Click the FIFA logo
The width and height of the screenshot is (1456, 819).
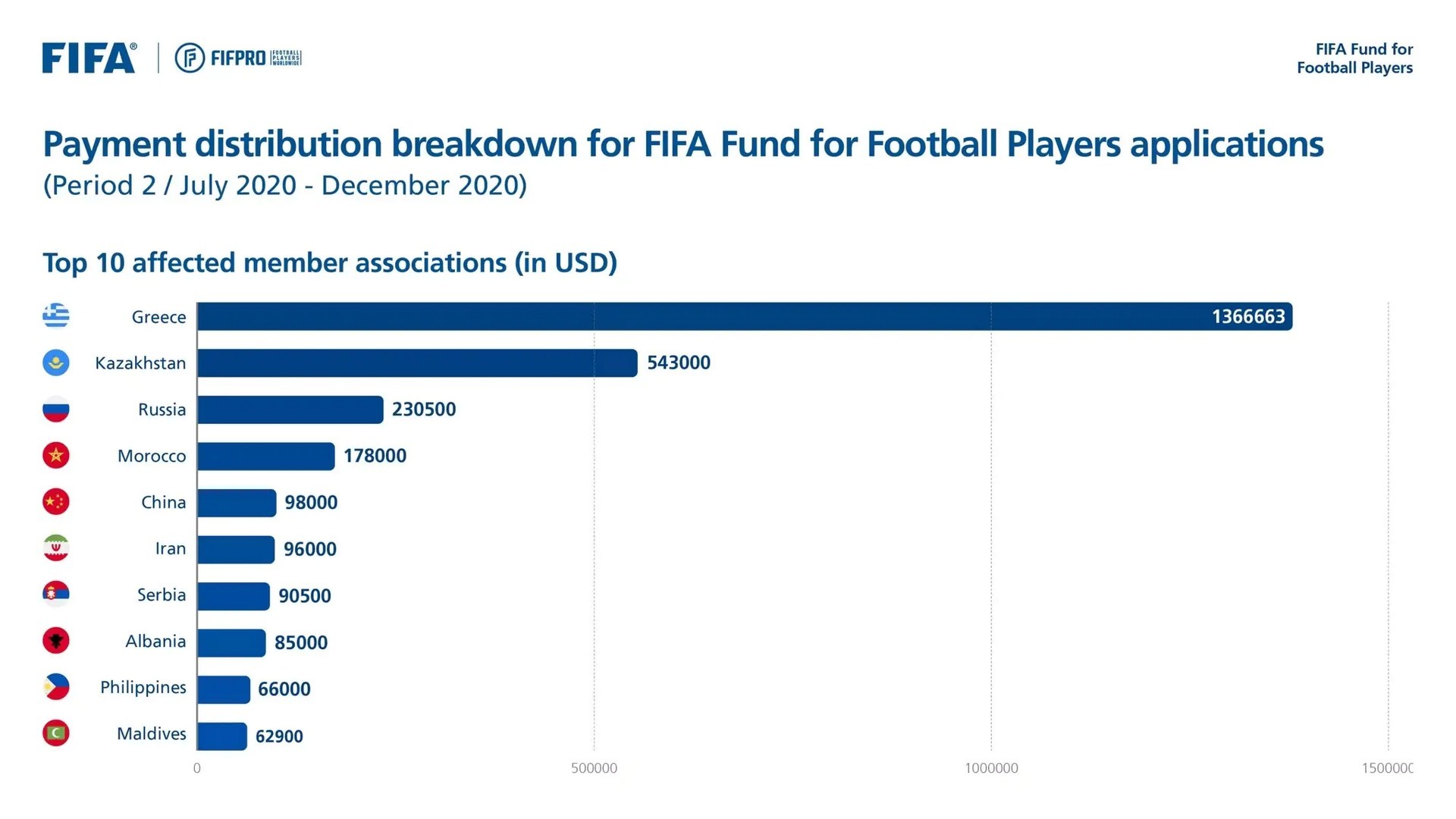pos(89,58)
